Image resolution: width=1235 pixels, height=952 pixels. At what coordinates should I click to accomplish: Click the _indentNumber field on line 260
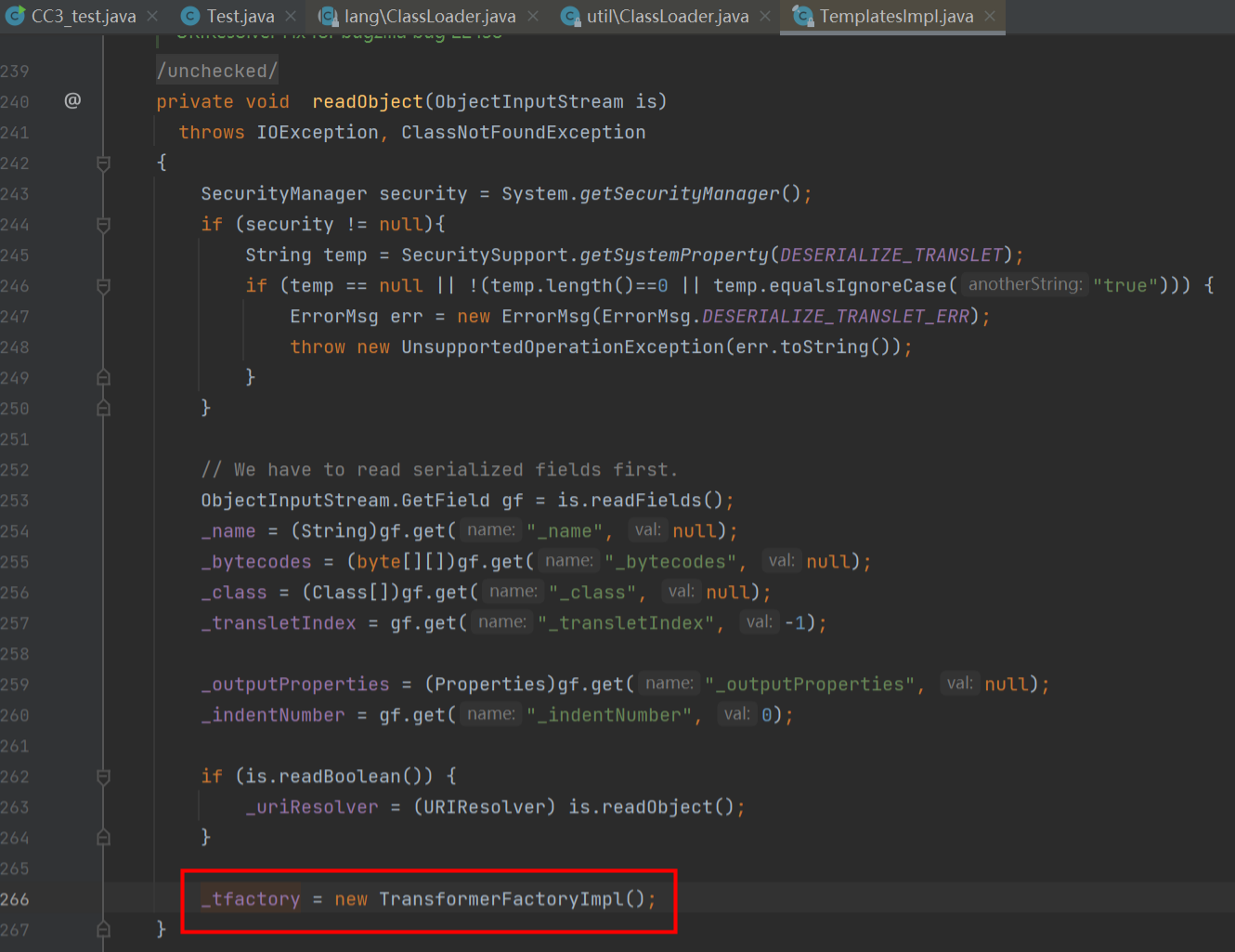(273, 714)
